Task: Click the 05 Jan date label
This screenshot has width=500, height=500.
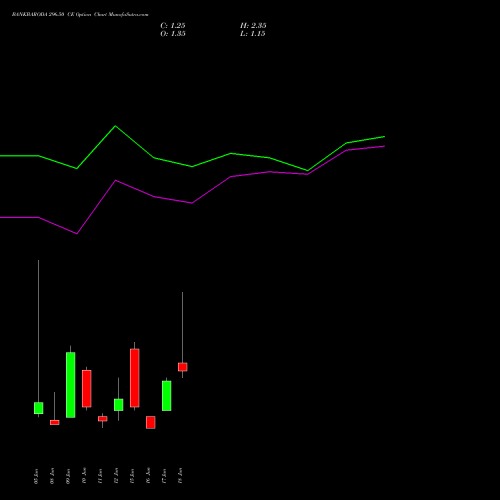Action: point(36,476)
